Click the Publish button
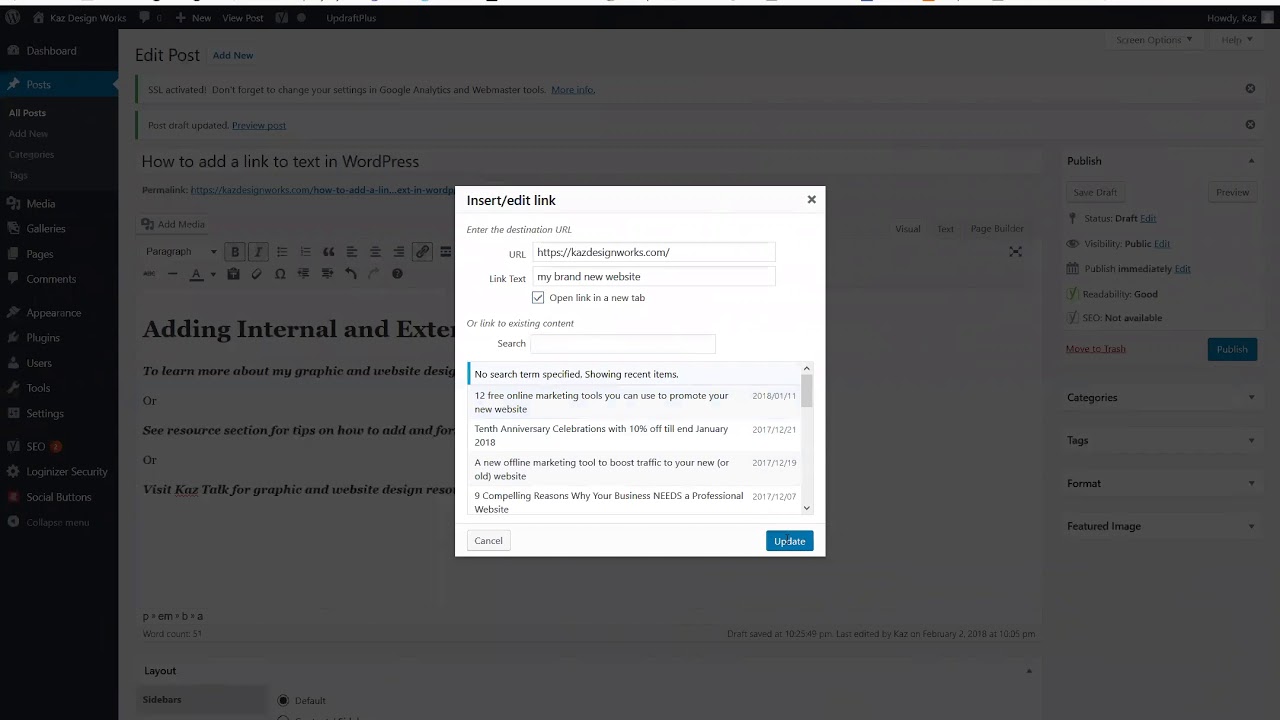Viewport: 1280px width, 720px height. click(x=1232, y=349)
